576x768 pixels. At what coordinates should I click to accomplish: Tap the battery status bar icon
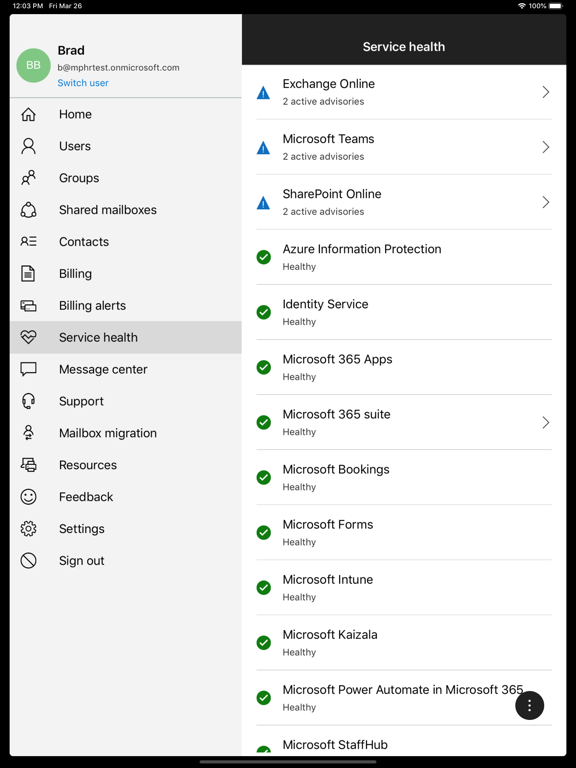click(x=556, y=6)
